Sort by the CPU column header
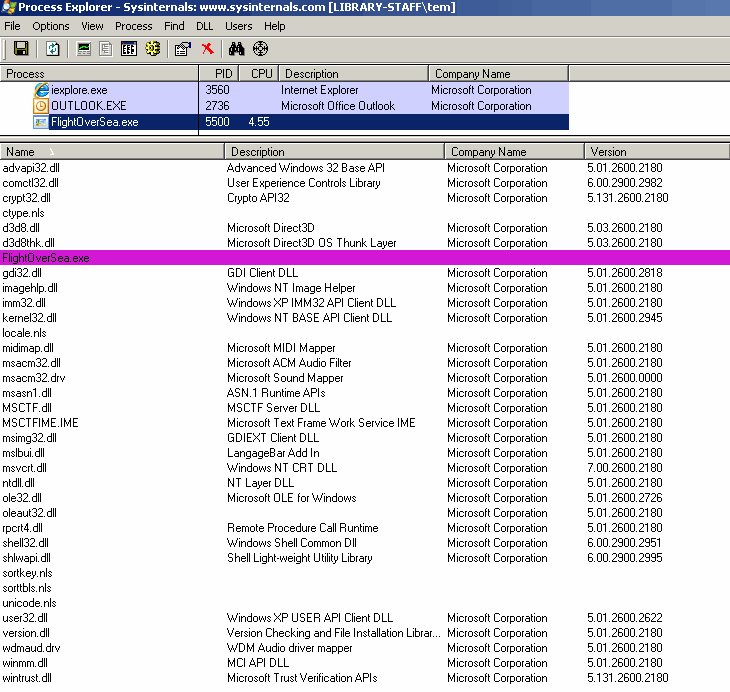Screen dimensions: 730x692 (259, 74)
